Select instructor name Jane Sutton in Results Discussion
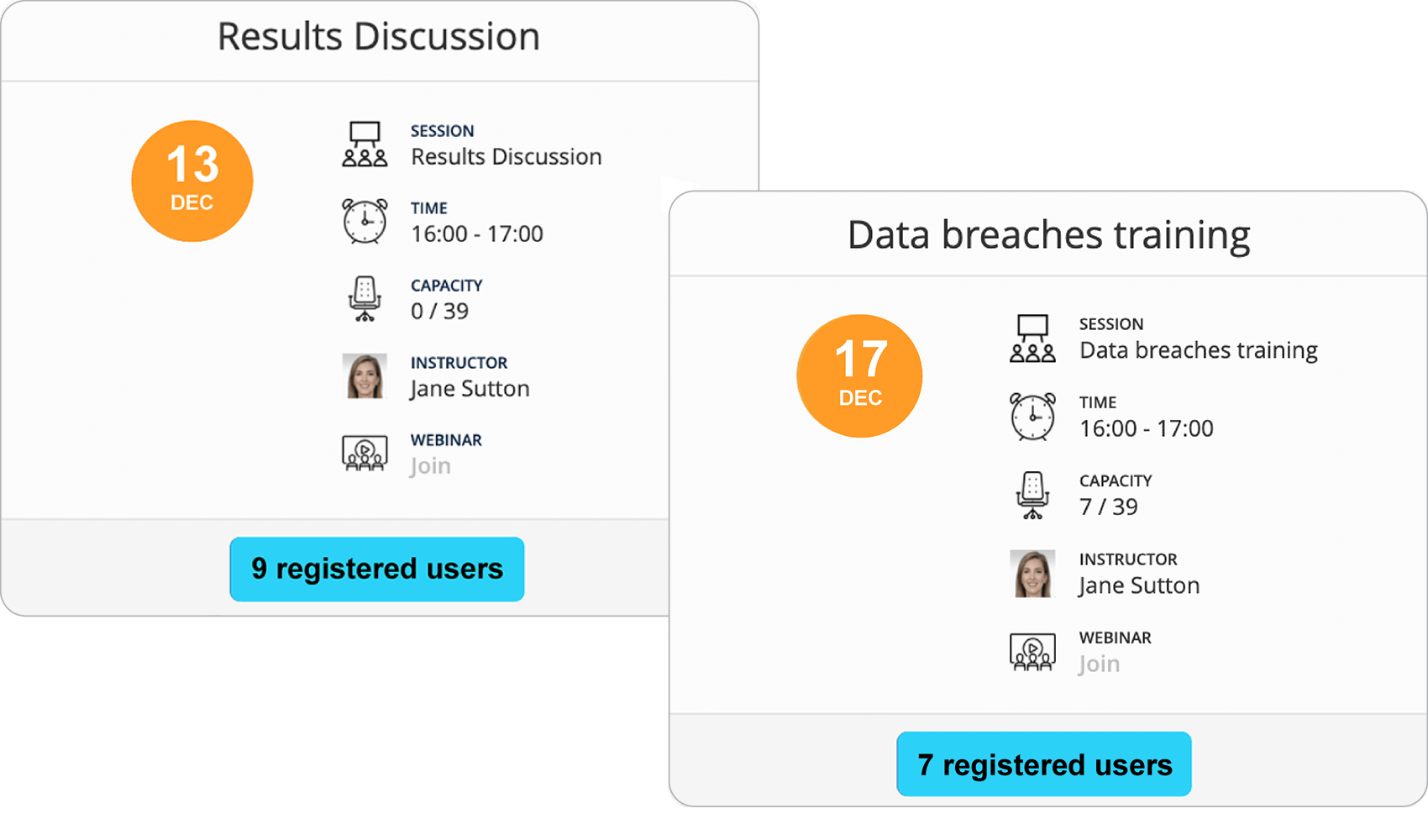The image size is (1428, 840). click(x=470, y=389)
